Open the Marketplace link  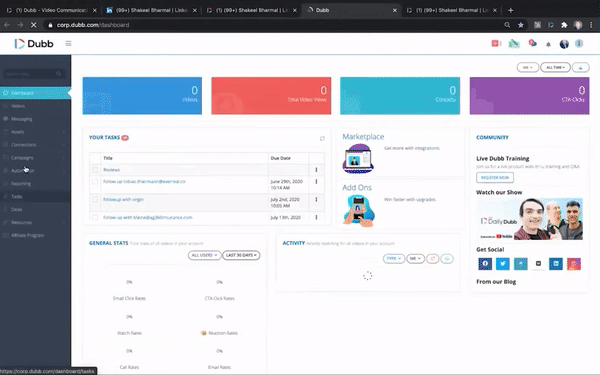click(363, 137)
